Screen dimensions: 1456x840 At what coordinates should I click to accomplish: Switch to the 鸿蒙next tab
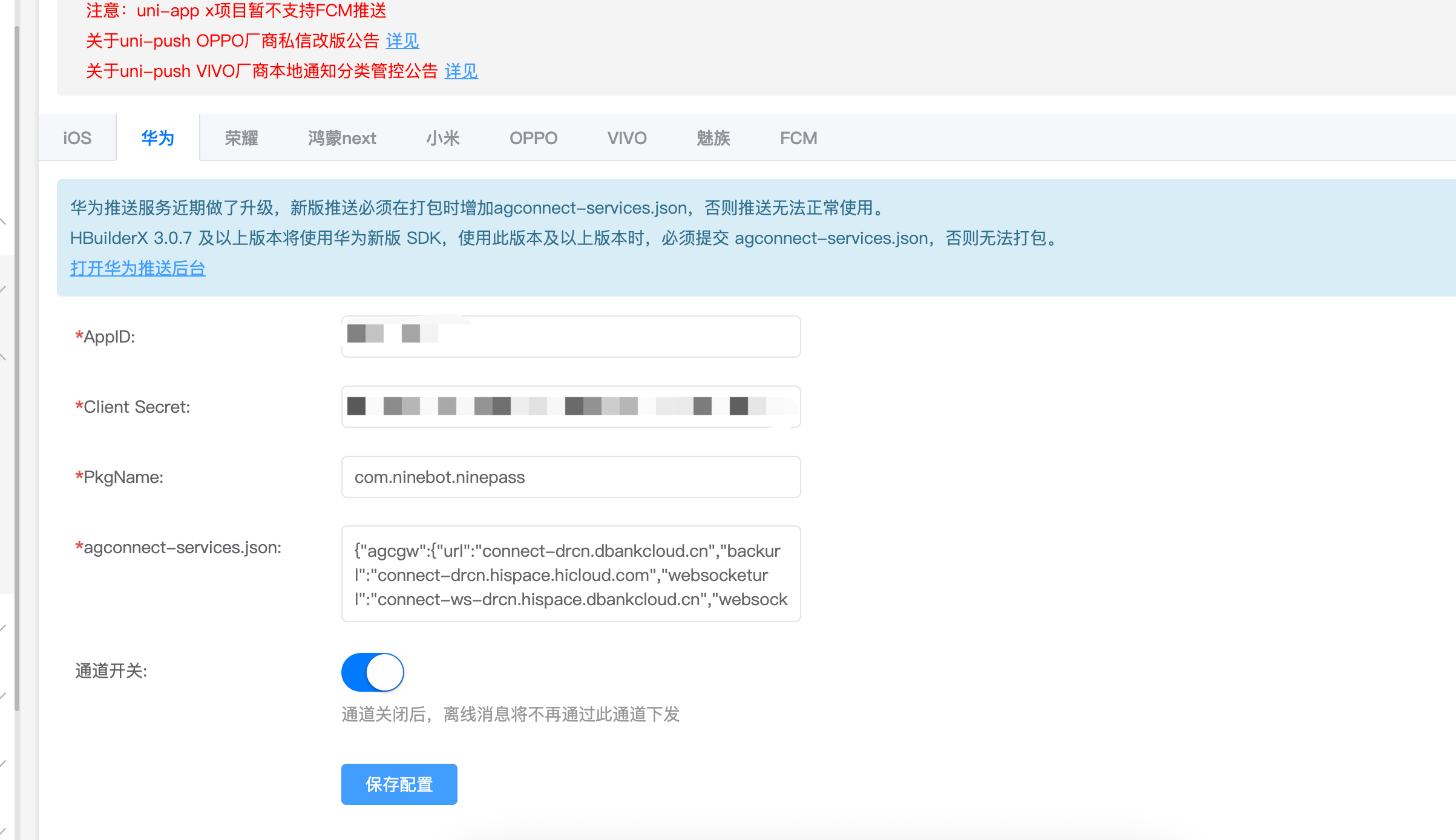341,138
